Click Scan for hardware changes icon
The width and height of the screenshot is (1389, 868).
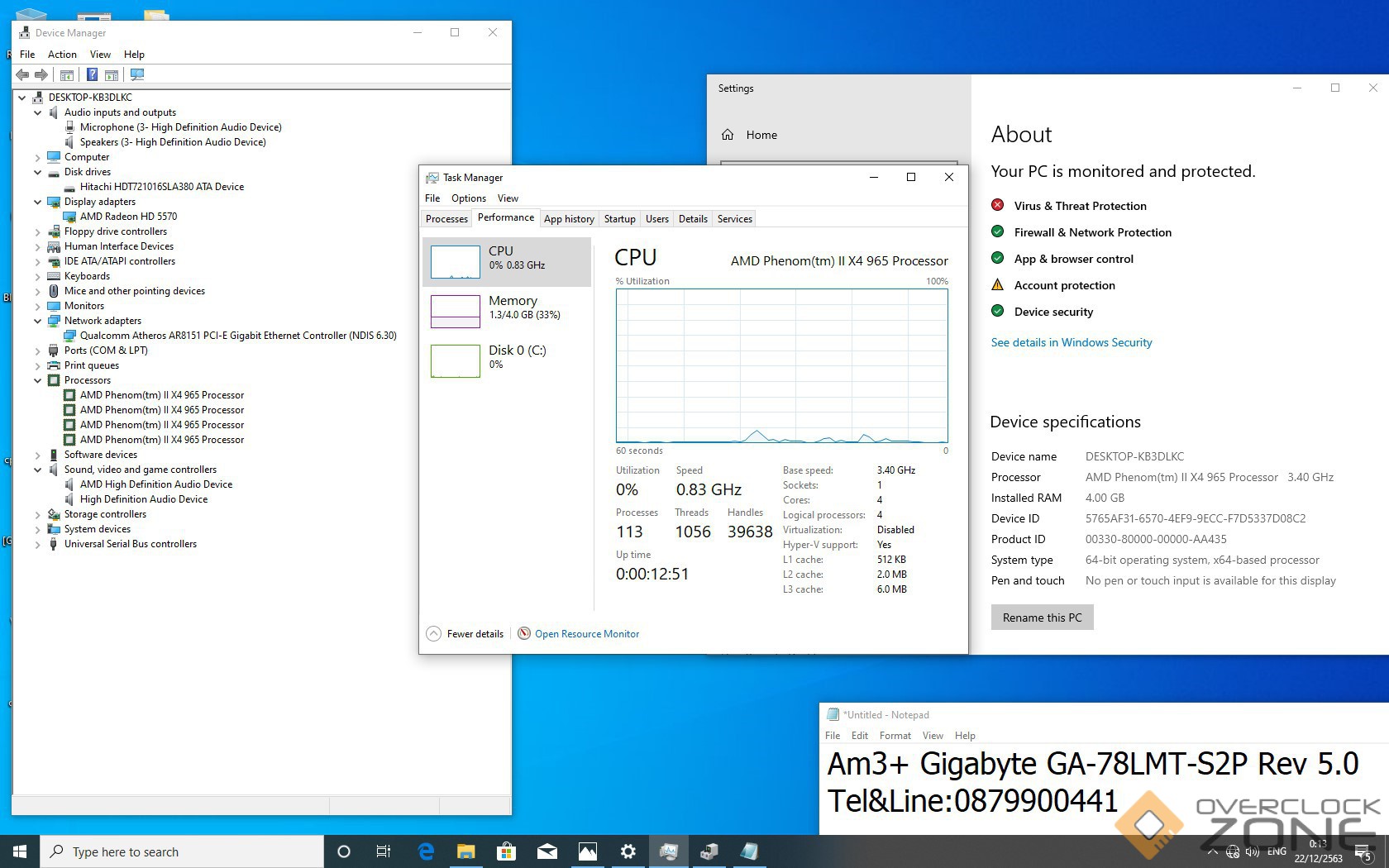137,74
